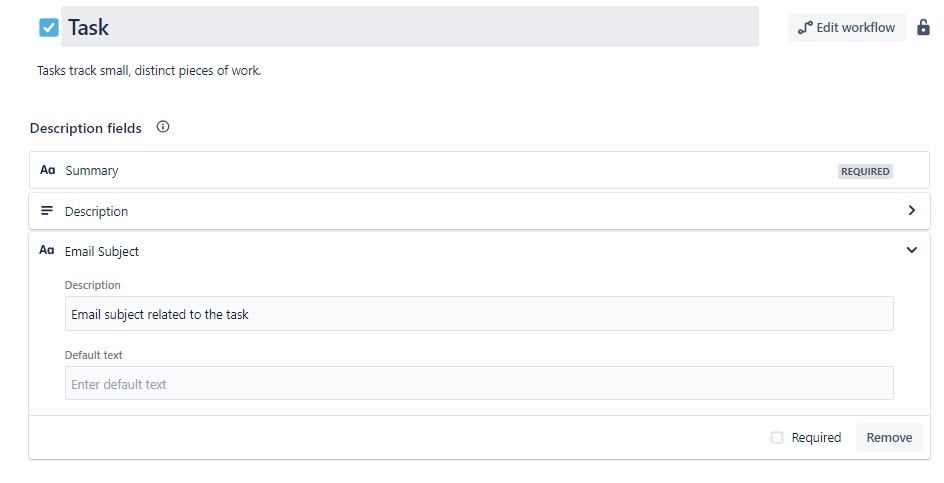
Task: Click the field description input box
Action: coord(479,313)
